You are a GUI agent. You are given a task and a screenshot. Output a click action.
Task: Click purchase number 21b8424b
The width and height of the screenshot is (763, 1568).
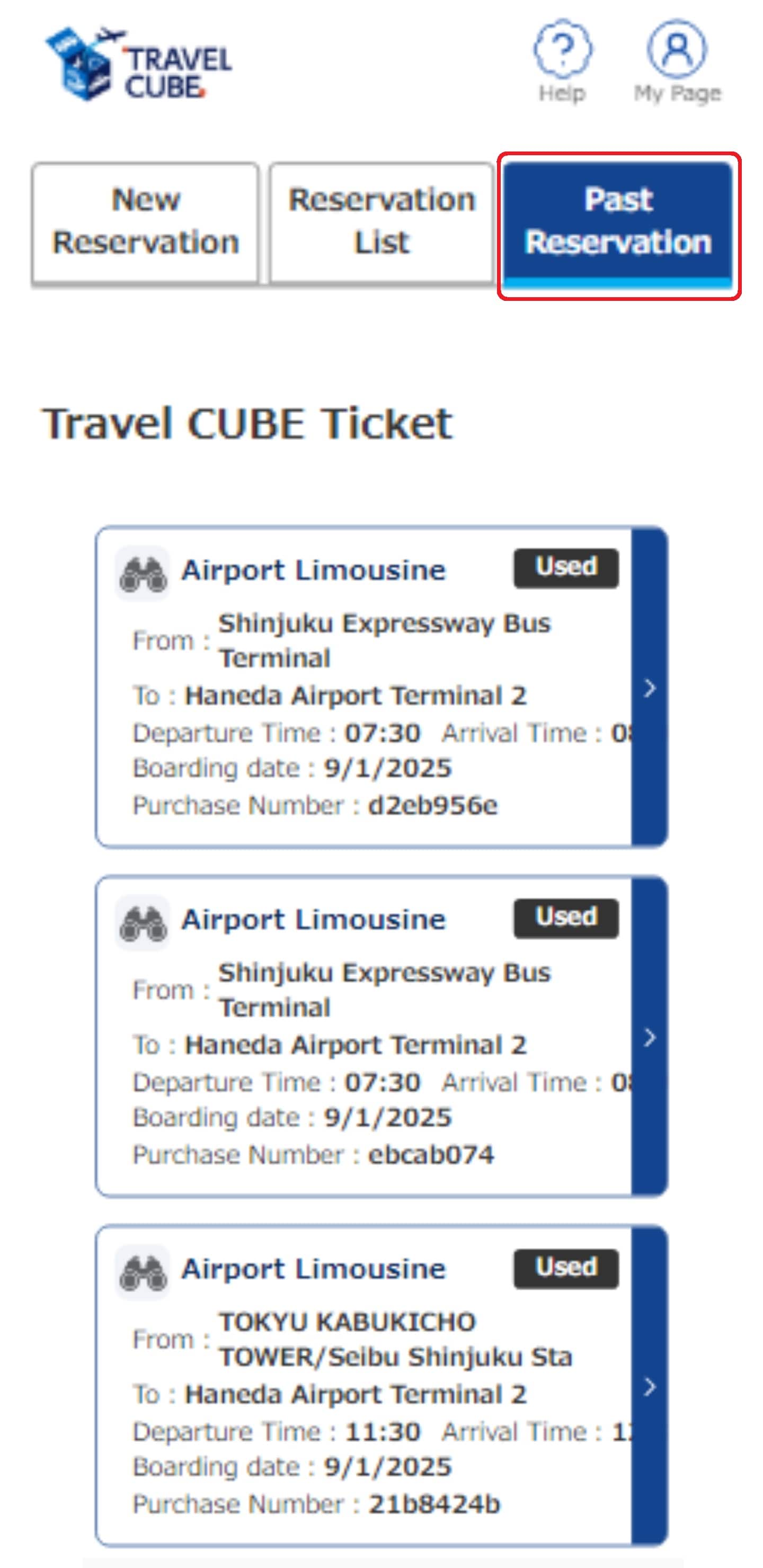click(434, 1504)
